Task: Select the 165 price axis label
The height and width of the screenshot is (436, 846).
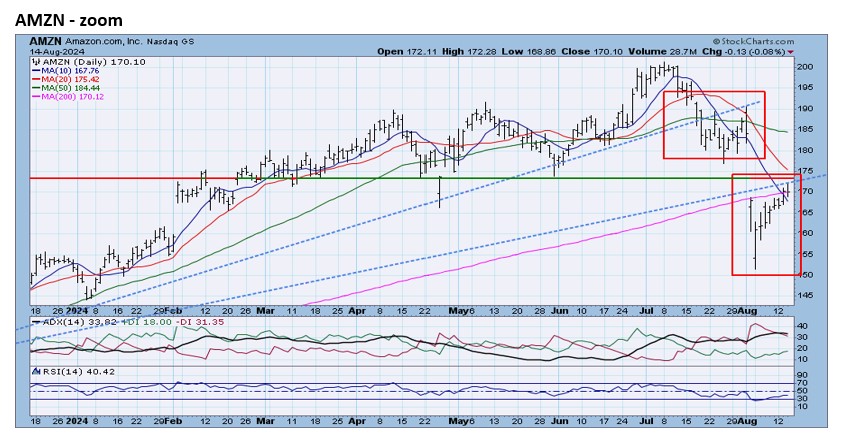Action: (x=805, y=213)
